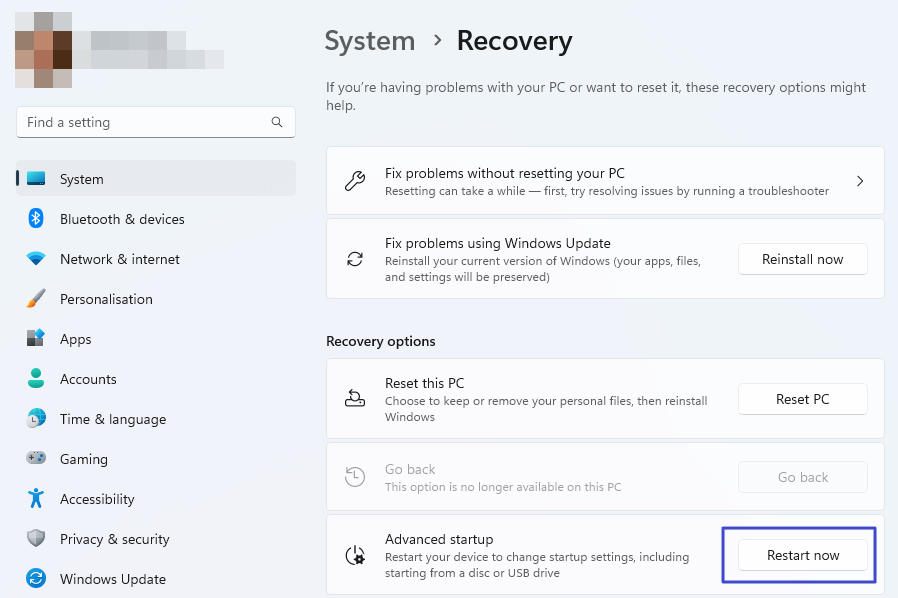898x598 pixels.
Task: Click the Personalisation paintbrush icon
Action: [36, 299]
